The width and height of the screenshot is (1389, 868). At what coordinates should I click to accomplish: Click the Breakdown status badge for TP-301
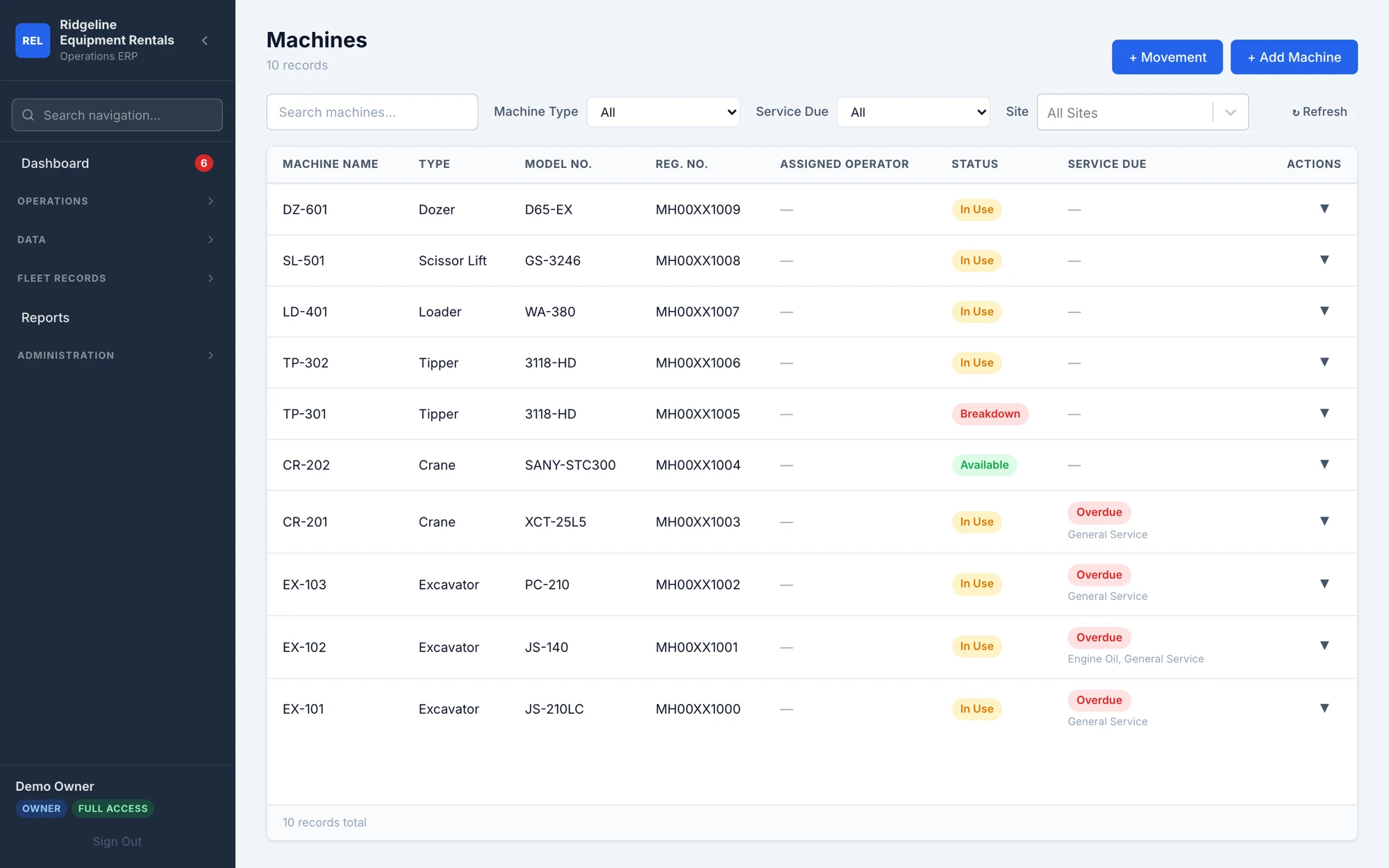click(990, 414)
